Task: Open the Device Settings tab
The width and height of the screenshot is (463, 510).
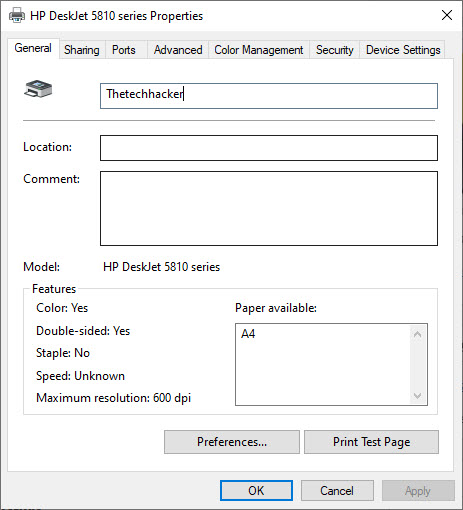Action: point(403,50)
